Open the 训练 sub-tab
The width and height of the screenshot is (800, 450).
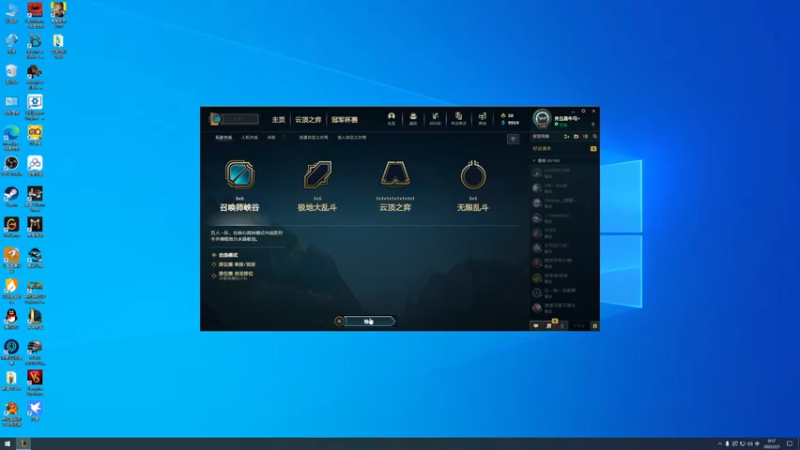pyautogui.click(x=271, y=137)
